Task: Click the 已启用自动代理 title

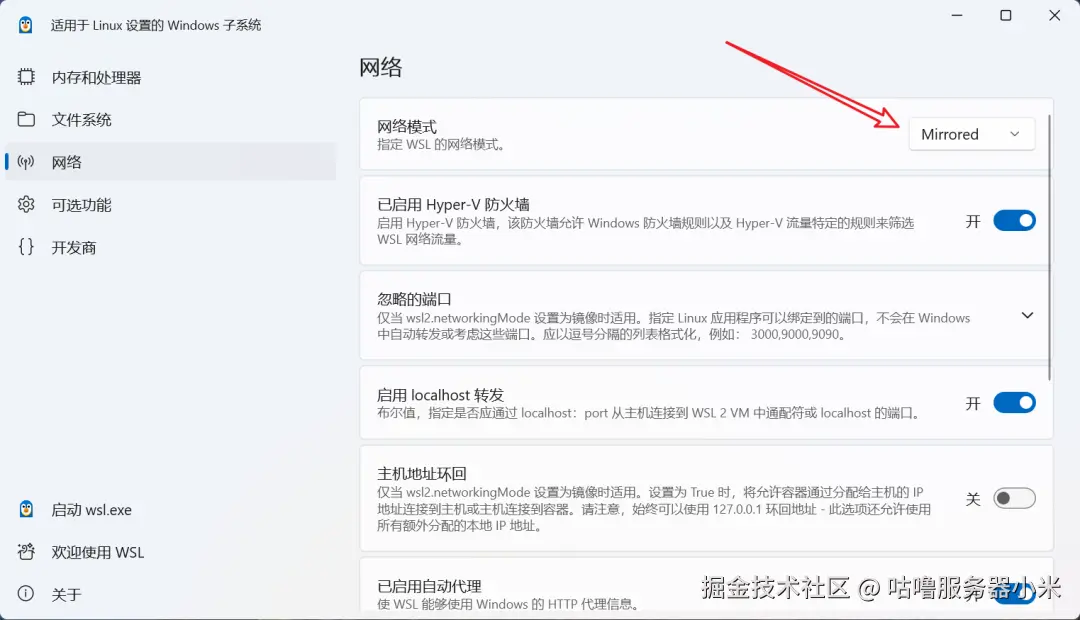Action: (429, 586)
